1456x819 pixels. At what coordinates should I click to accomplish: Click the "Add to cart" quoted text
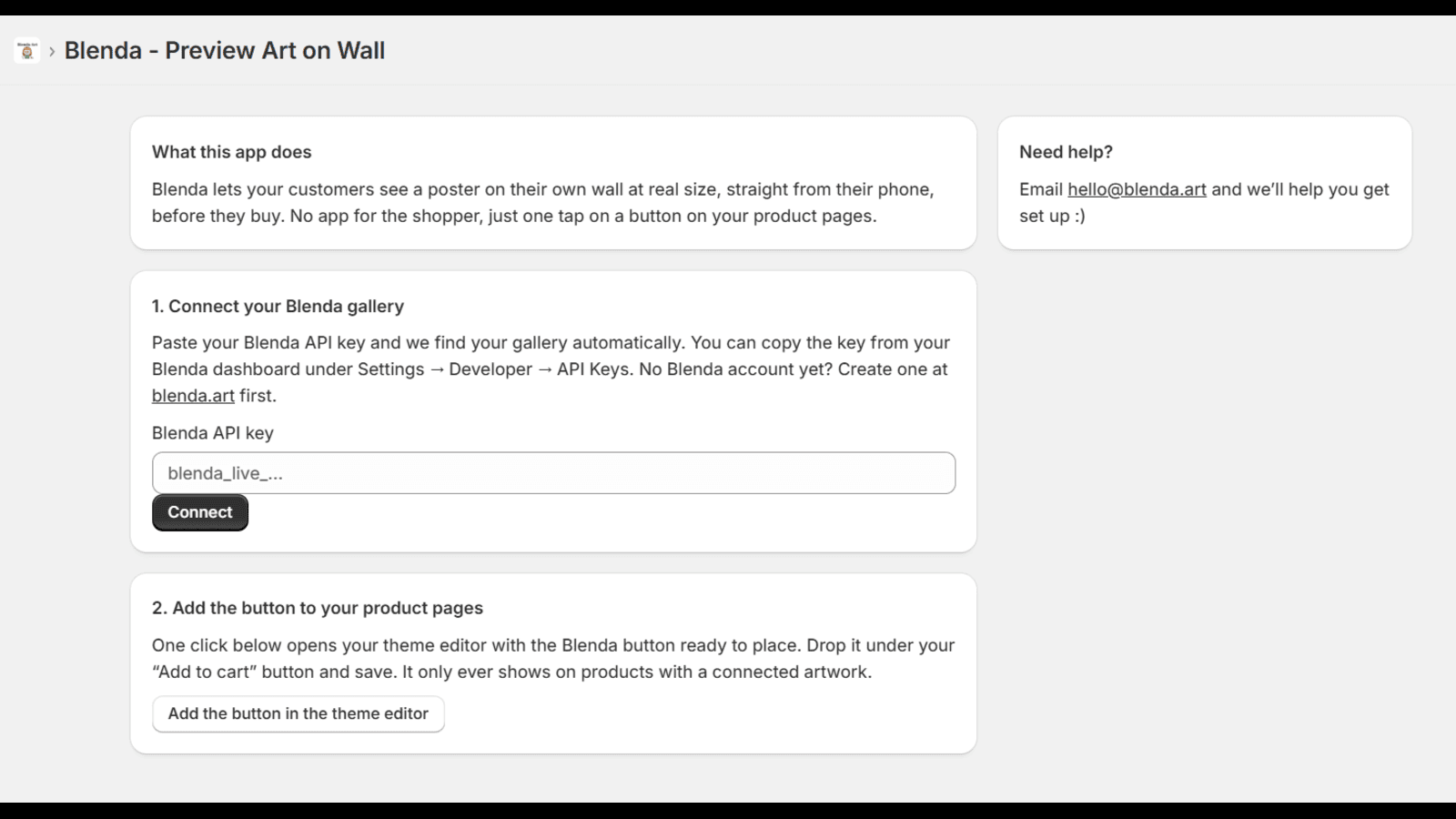(204, 672)
